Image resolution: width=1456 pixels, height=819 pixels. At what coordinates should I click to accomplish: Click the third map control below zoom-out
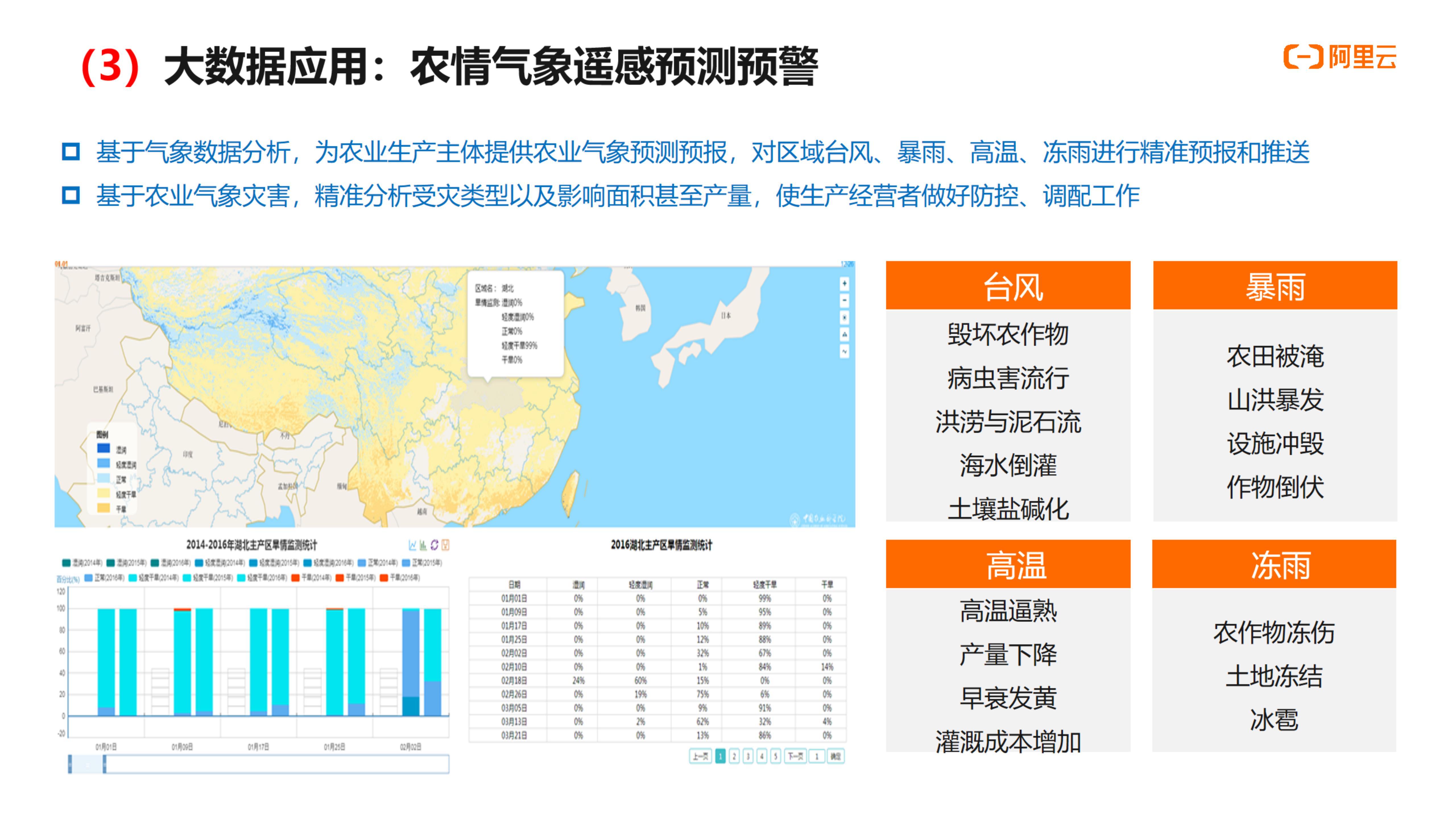[x=844, y=318]
